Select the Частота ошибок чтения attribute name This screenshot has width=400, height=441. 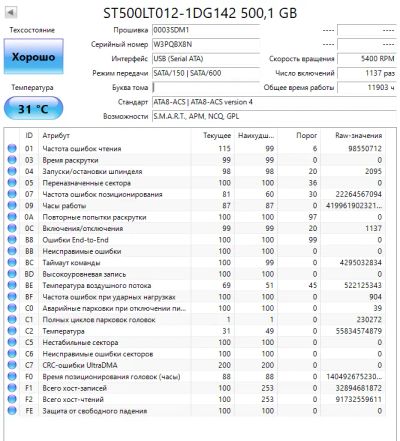tap(82, 149)
